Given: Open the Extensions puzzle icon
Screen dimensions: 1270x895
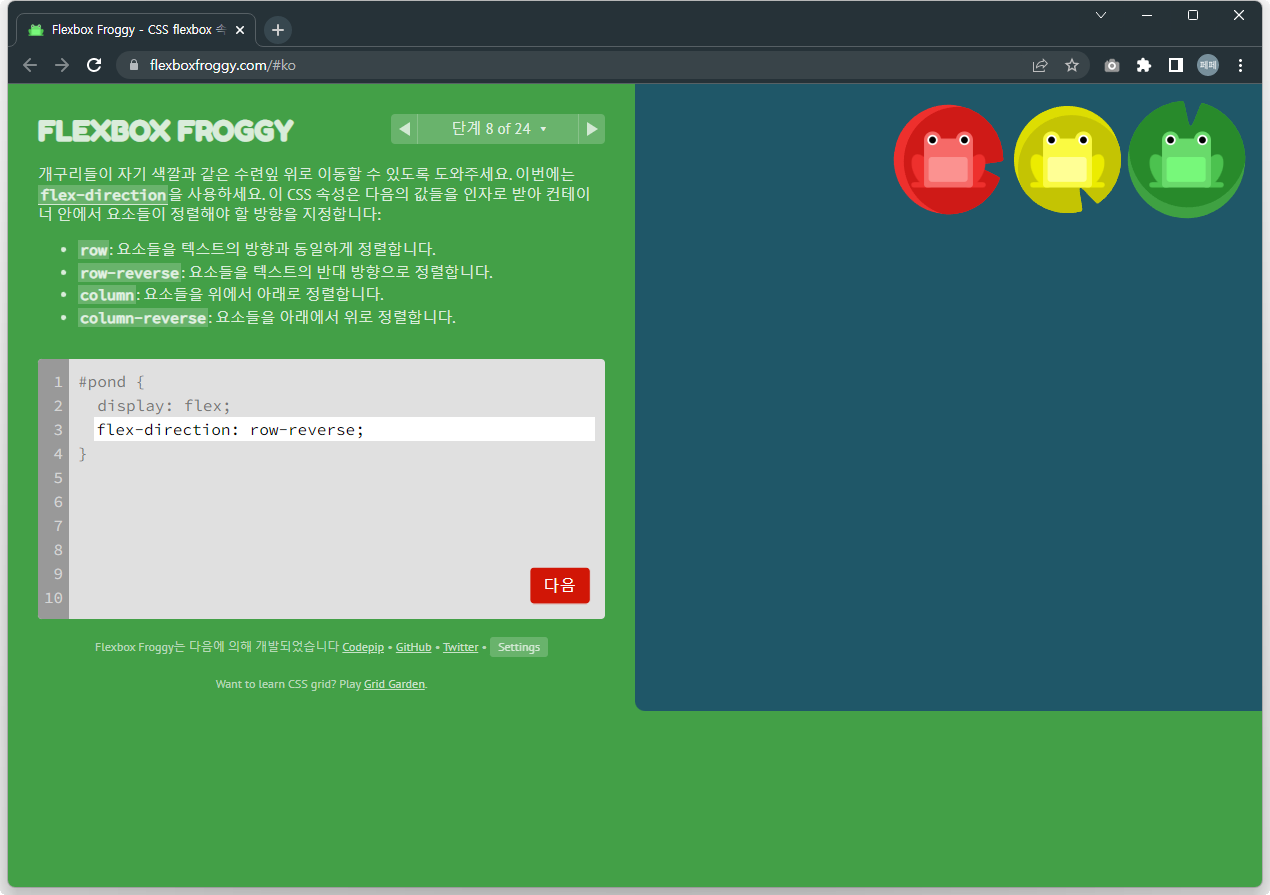Looking at the screenshot, I should [1144, 65].
